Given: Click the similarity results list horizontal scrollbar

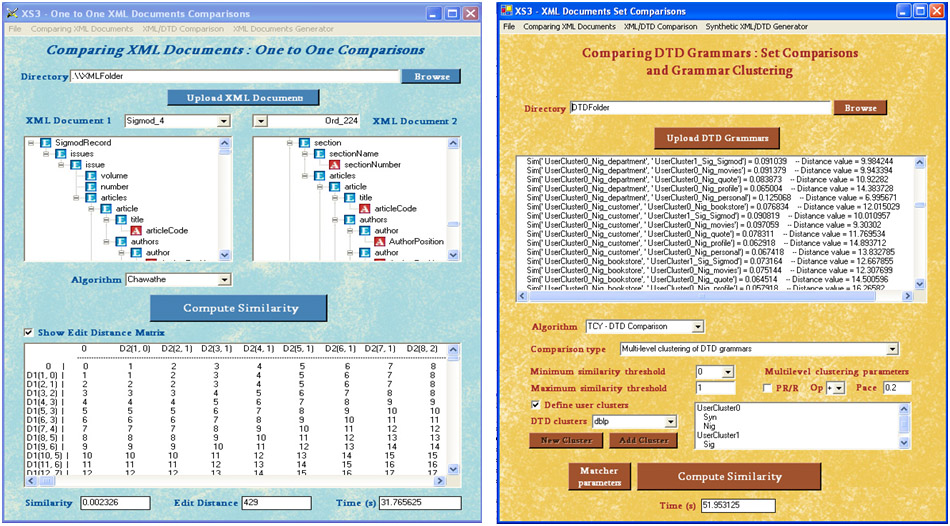Looking at the screenshot, I should coord(715,296).
